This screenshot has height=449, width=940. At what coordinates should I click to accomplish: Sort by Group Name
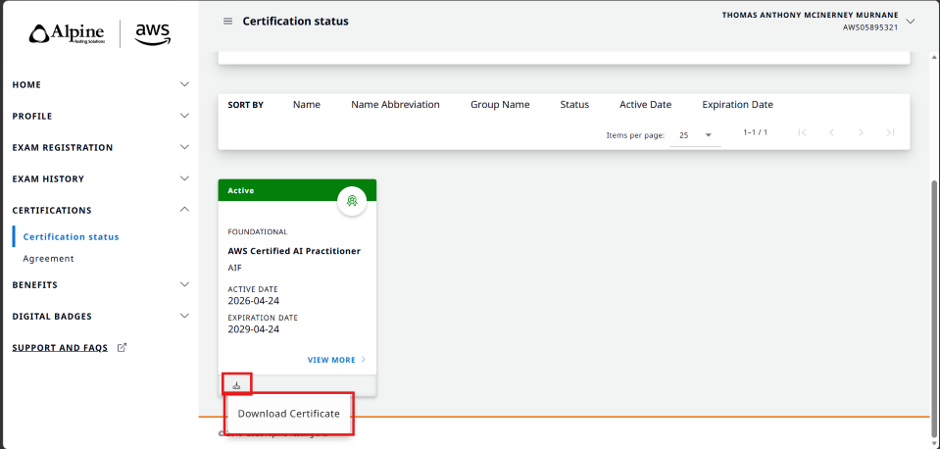[500, 104]
